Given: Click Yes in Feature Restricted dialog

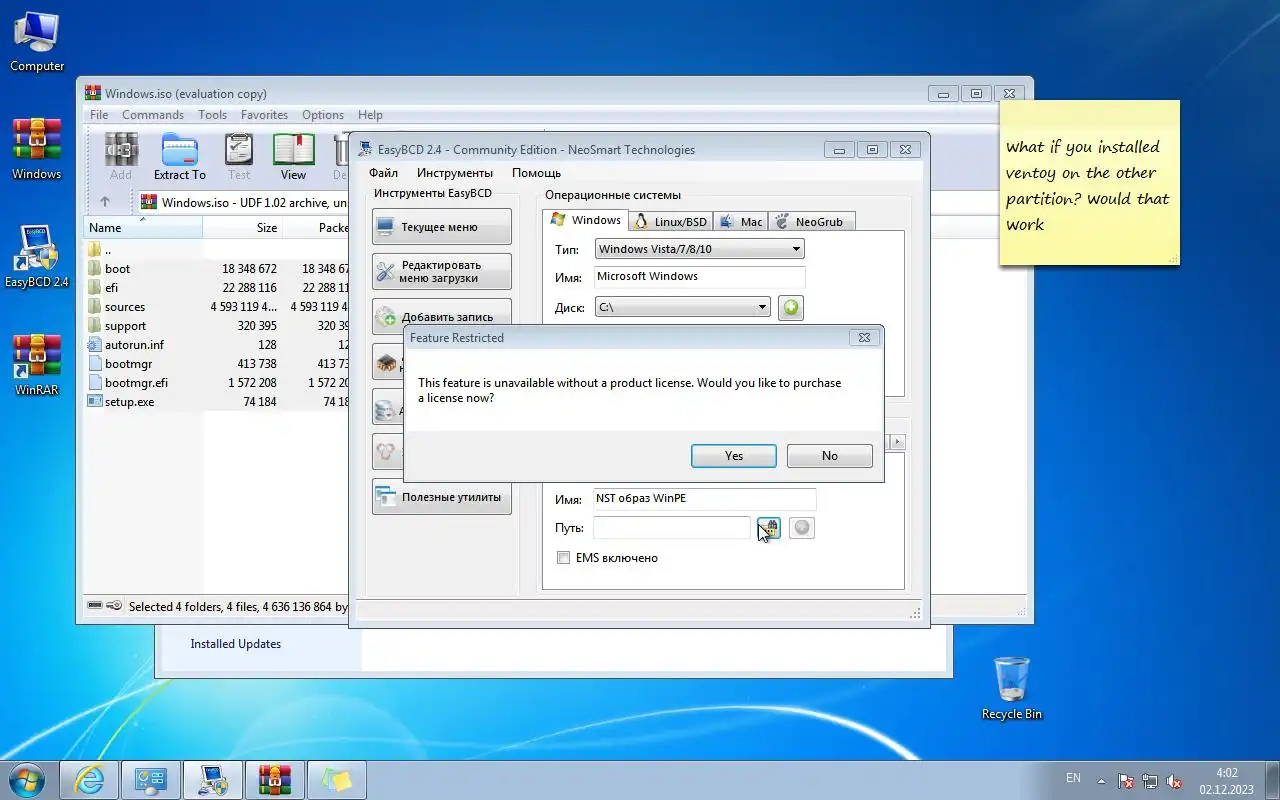Looking at the screenshot, I should (733, 456).
